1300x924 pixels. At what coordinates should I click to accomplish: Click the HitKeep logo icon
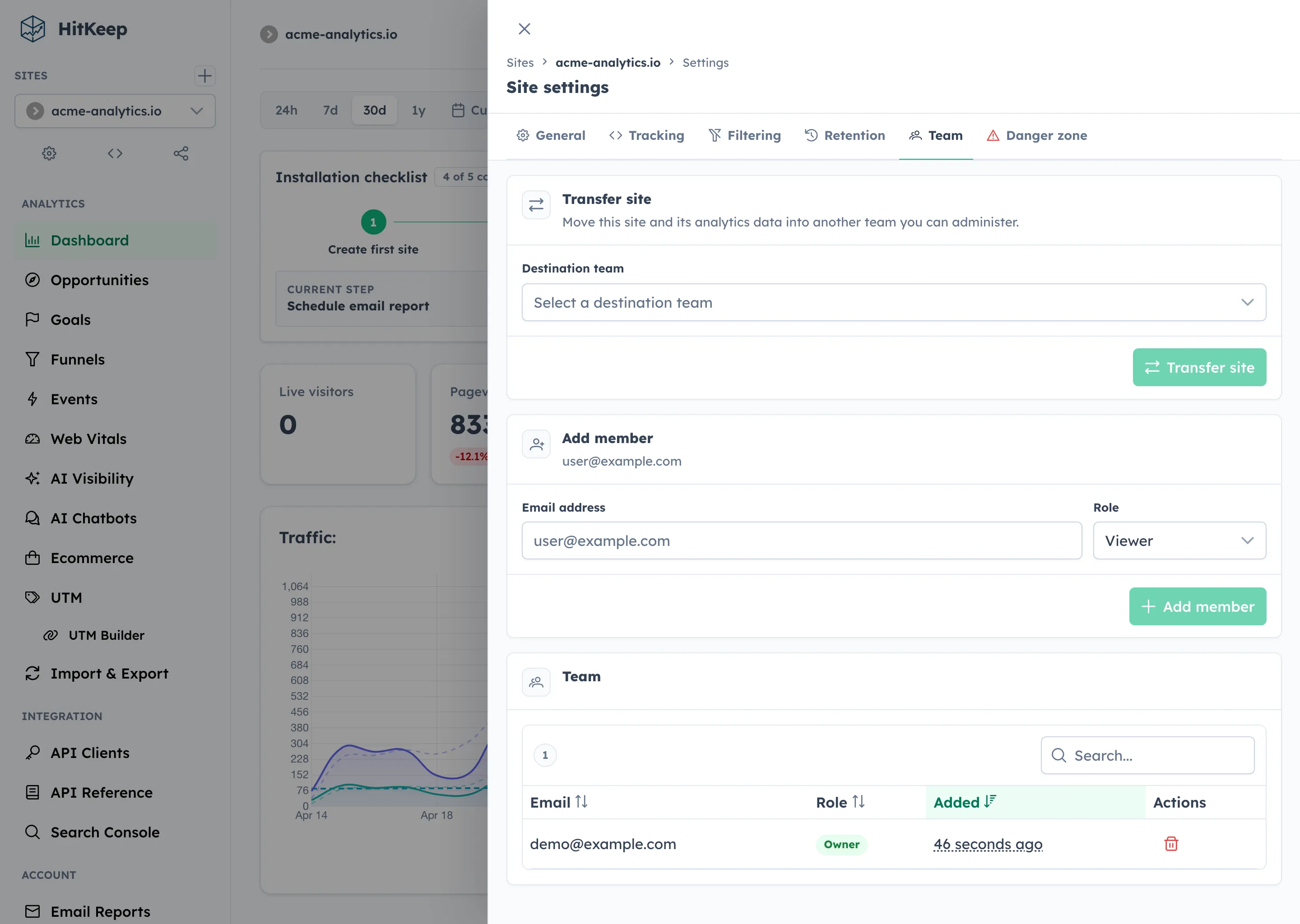click(x=32, y=28)
